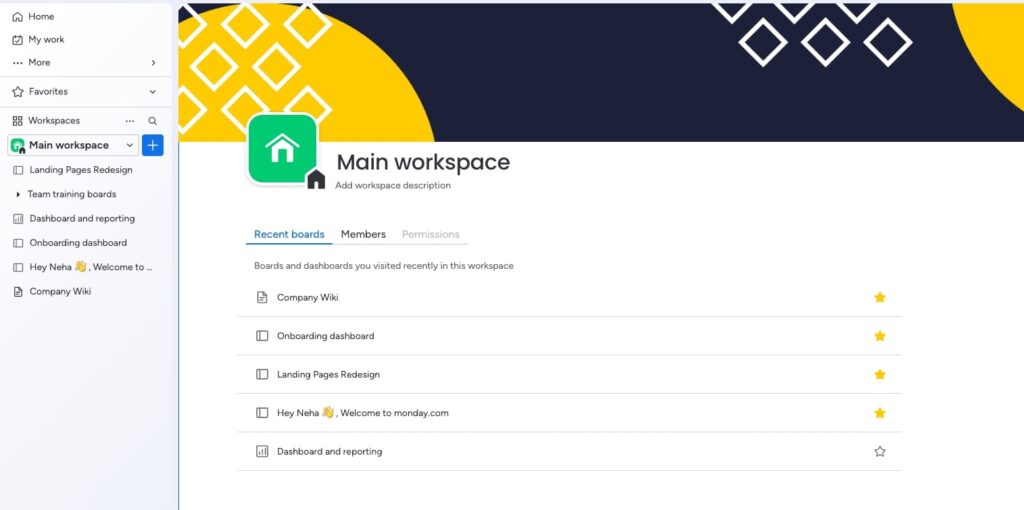Expand More with the right chevron
This screenshot has width=1024, height=510.
point(153,63)
